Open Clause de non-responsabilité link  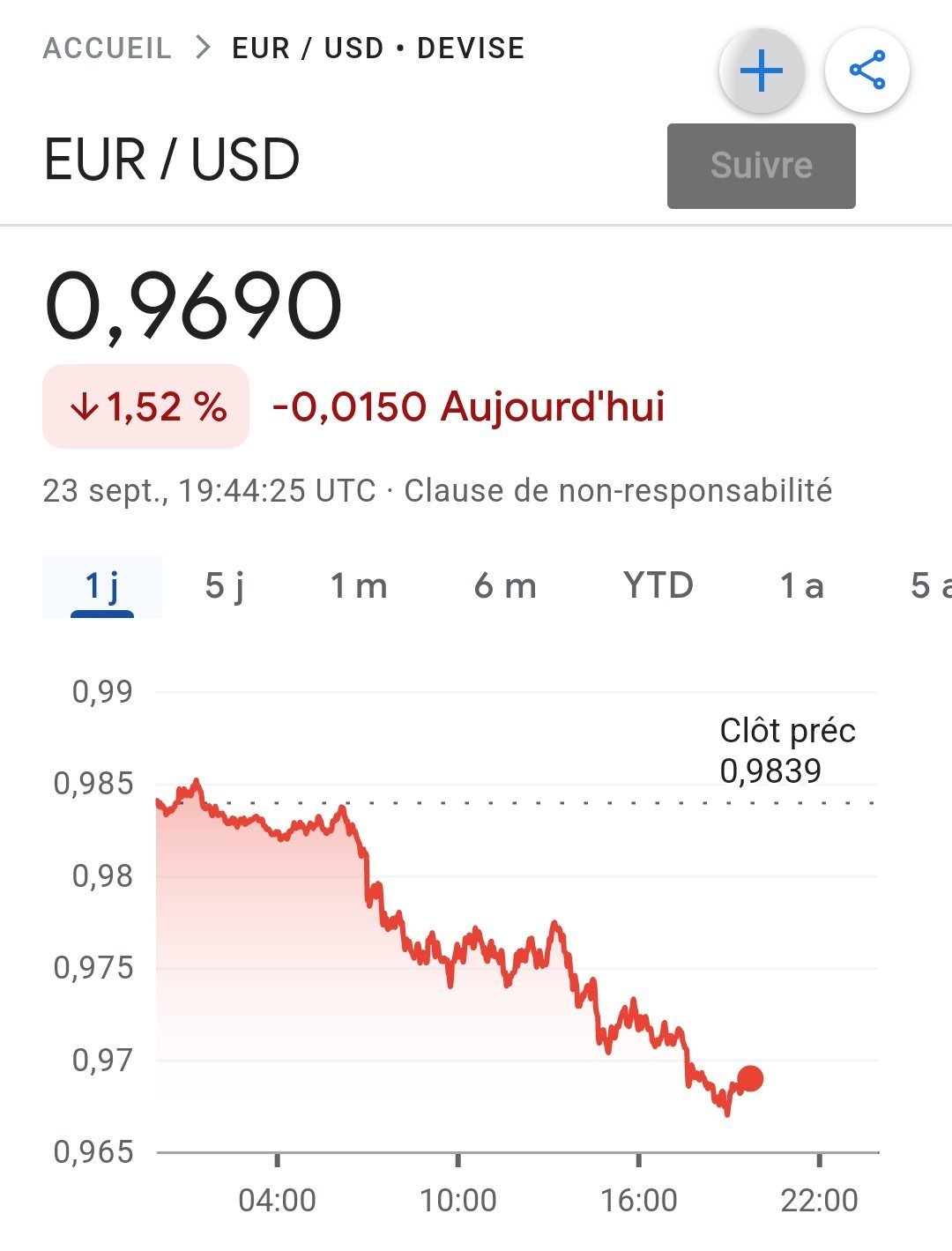click(618, 490)
